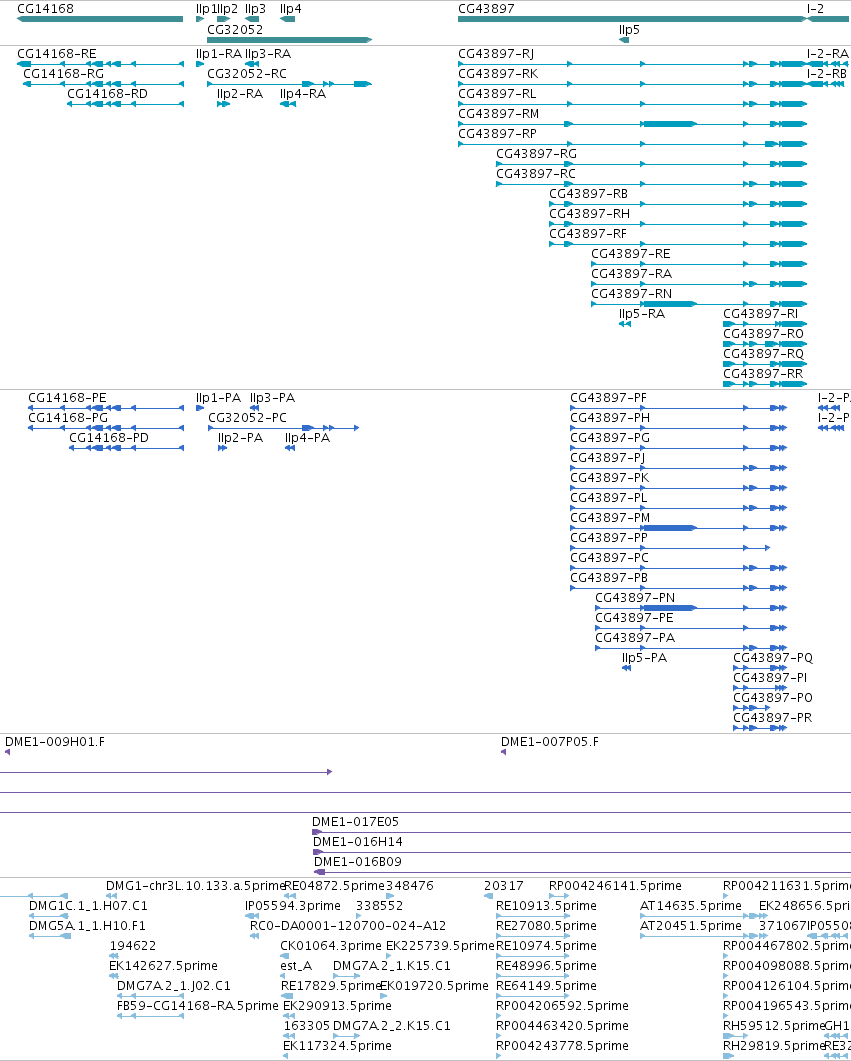Click the CG32052-RC transcript label
Image resolution: width=851 pixels, height=1061 pixels.
click(x=247, y=74)
